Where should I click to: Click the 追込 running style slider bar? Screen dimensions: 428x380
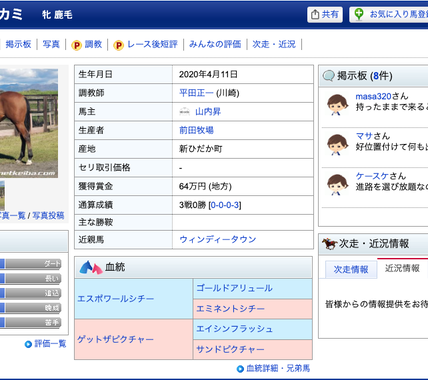tap(31, 293)
